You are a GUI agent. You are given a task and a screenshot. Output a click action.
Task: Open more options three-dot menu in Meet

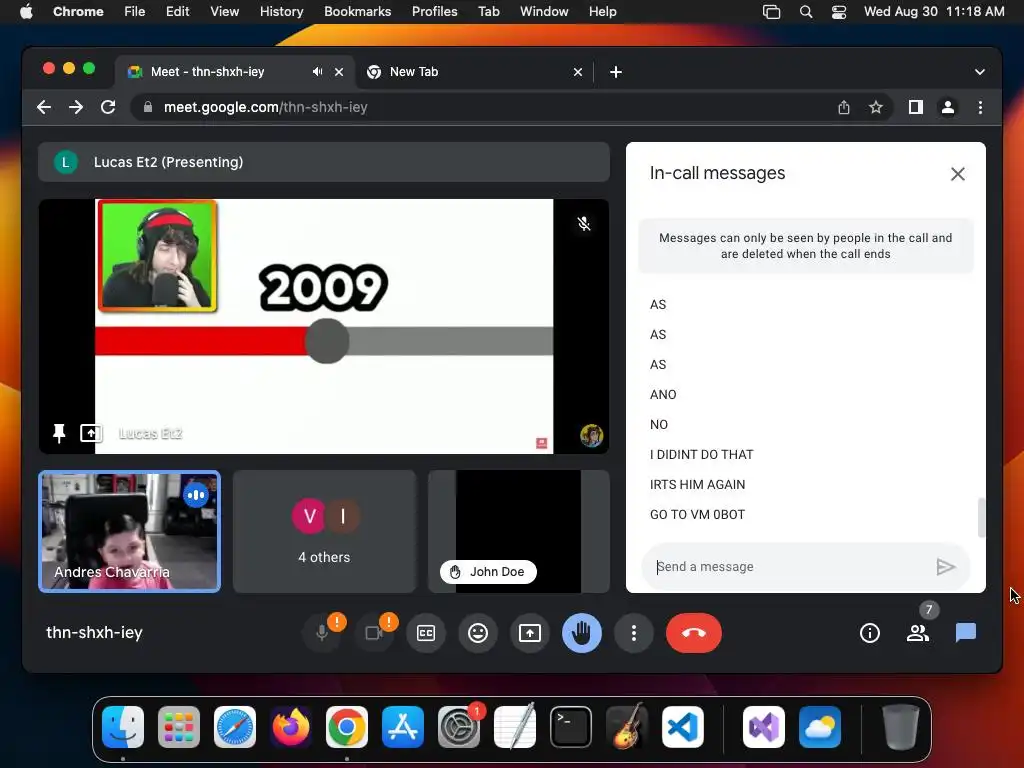633,633
